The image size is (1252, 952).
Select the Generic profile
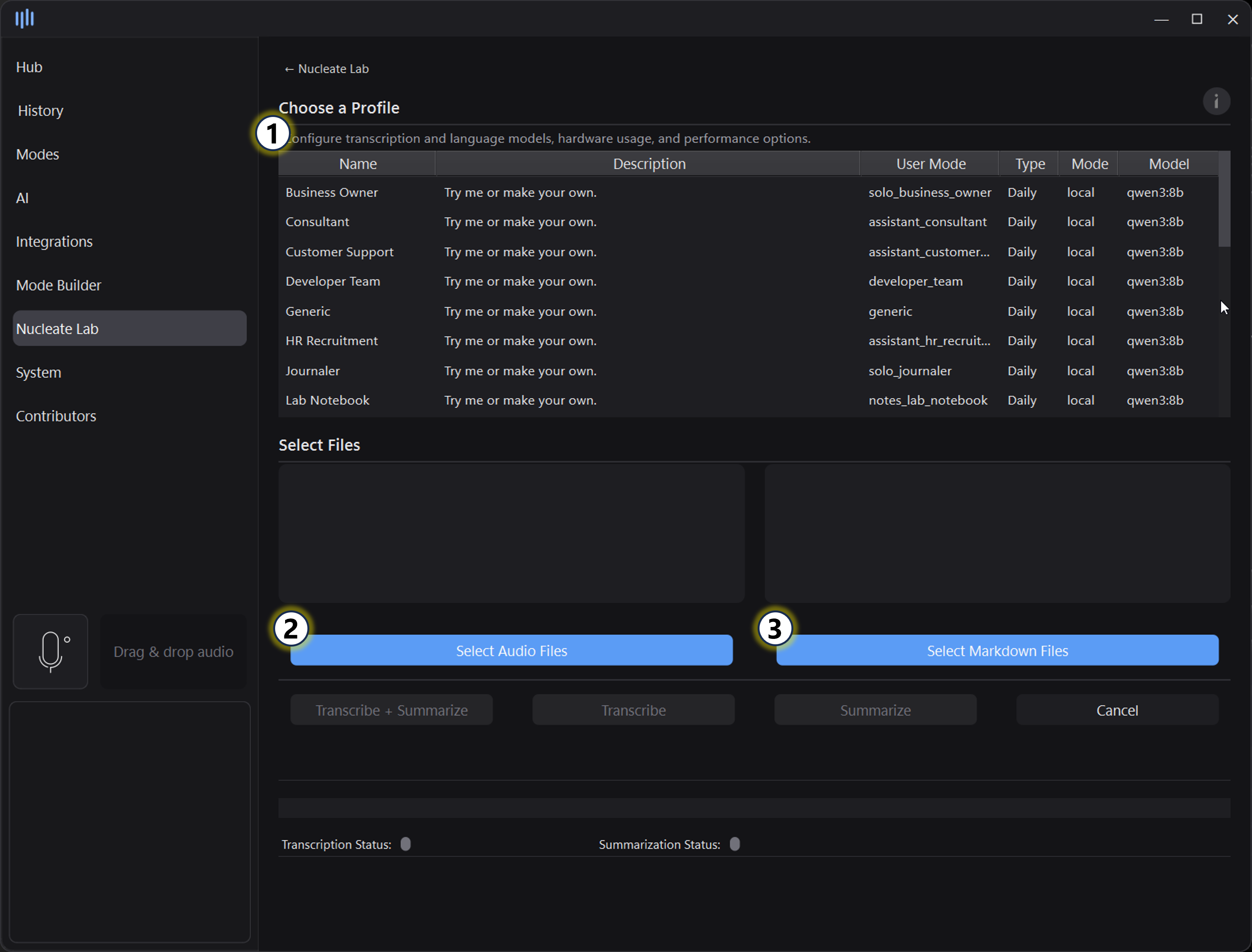click(x=748, y=311)
